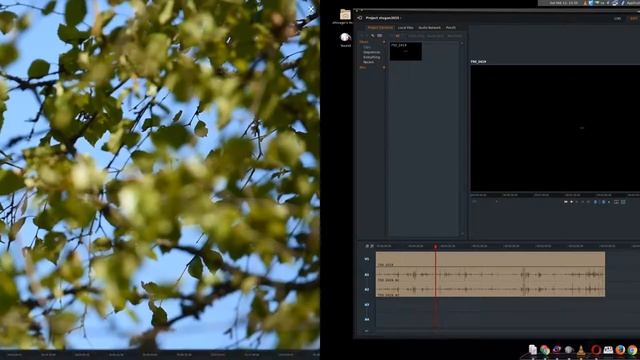
Task: Open the Lightworks icon in the dock
Action: (557, 350)
